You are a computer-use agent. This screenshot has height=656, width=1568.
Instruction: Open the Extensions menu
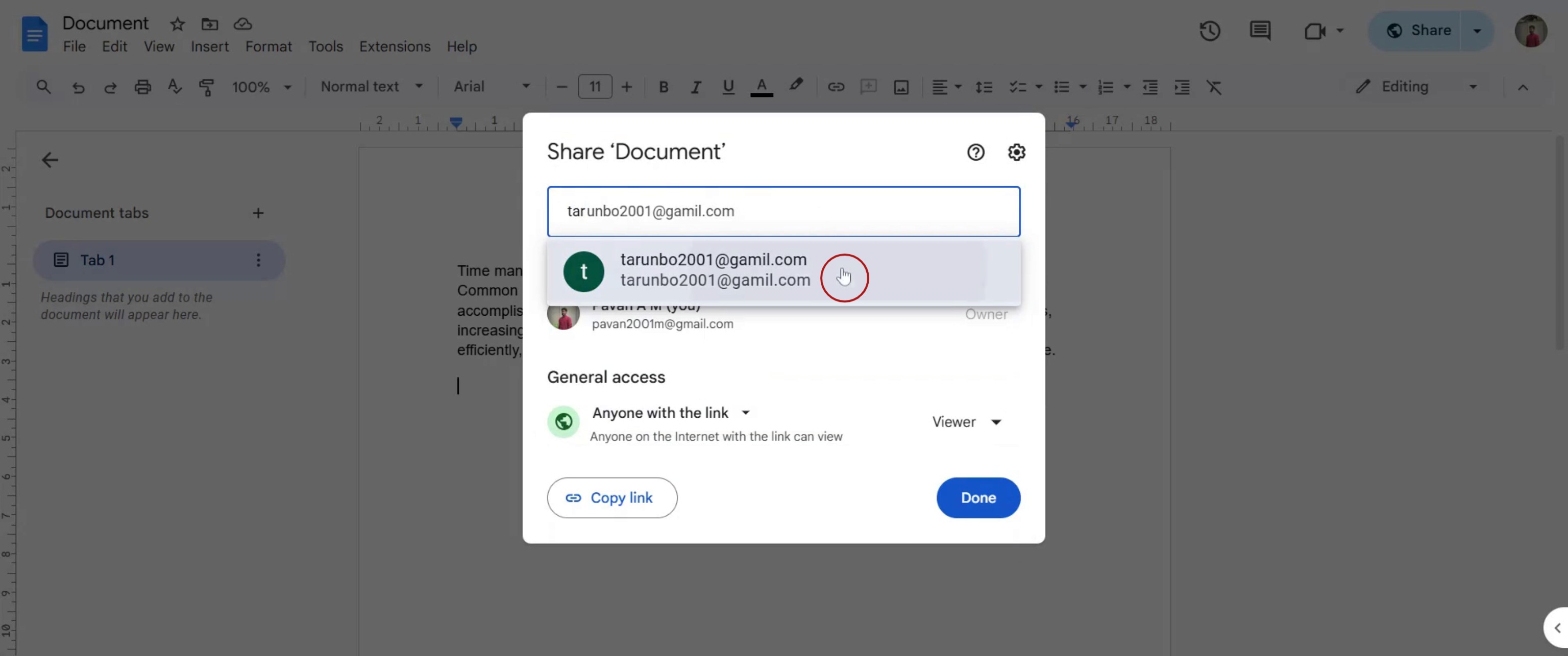tap(395, 47)
